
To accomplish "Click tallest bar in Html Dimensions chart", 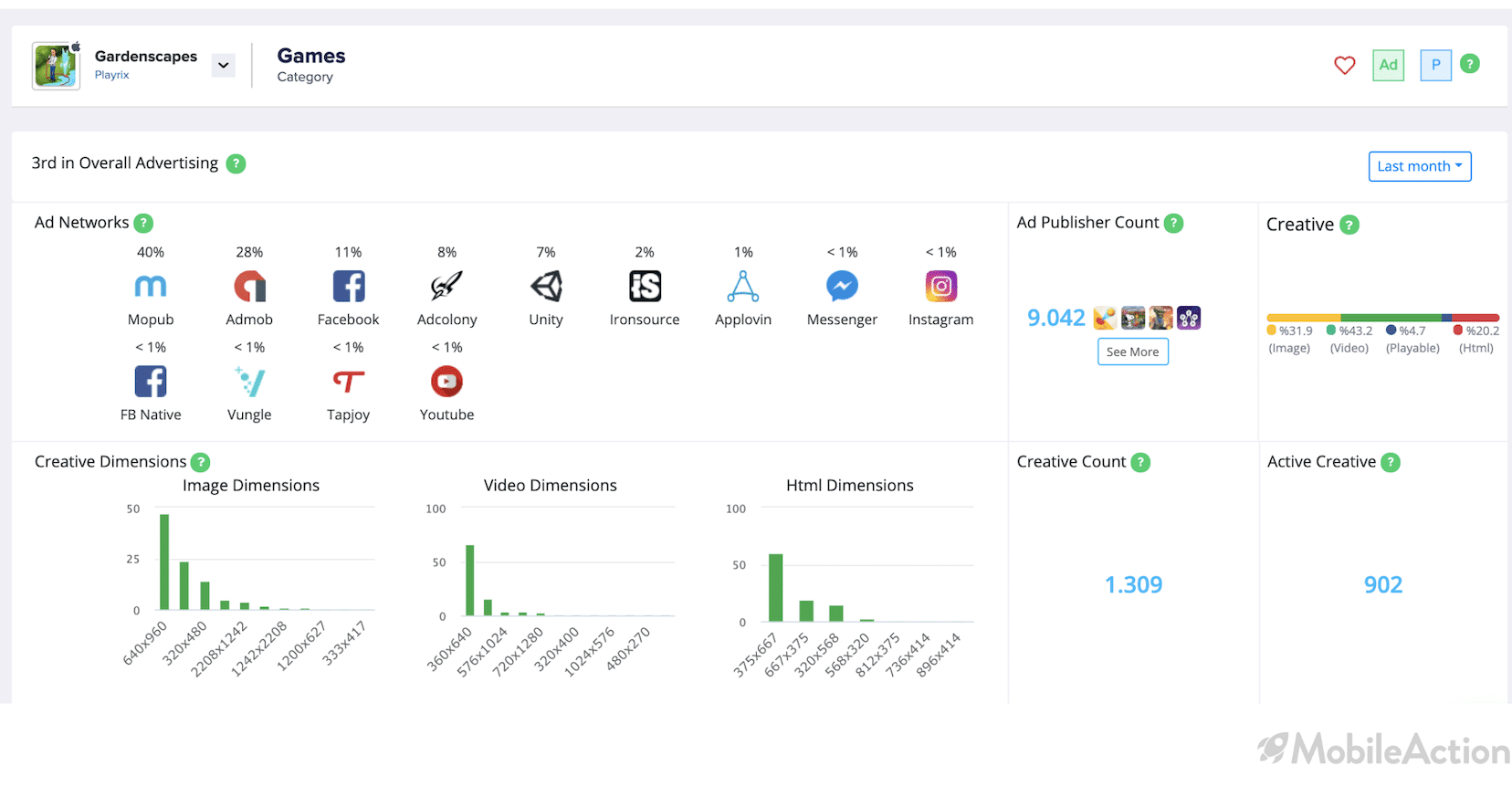I will 775,587.
